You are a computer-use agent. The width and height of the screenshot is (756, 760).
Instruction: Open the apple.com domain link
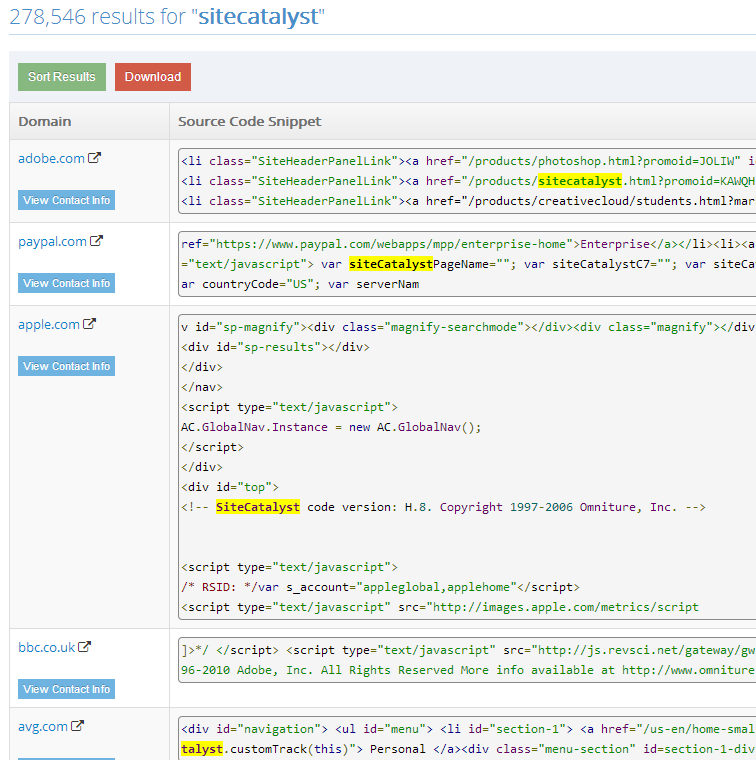coord(49,324)
